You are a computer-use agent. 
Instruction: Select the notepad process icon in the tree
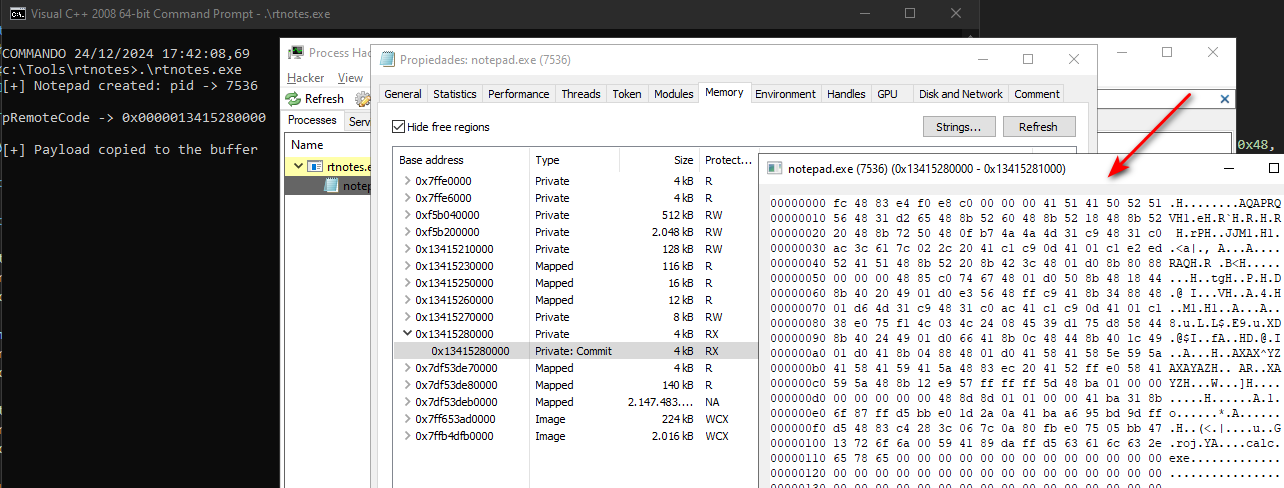click(332, 186)
